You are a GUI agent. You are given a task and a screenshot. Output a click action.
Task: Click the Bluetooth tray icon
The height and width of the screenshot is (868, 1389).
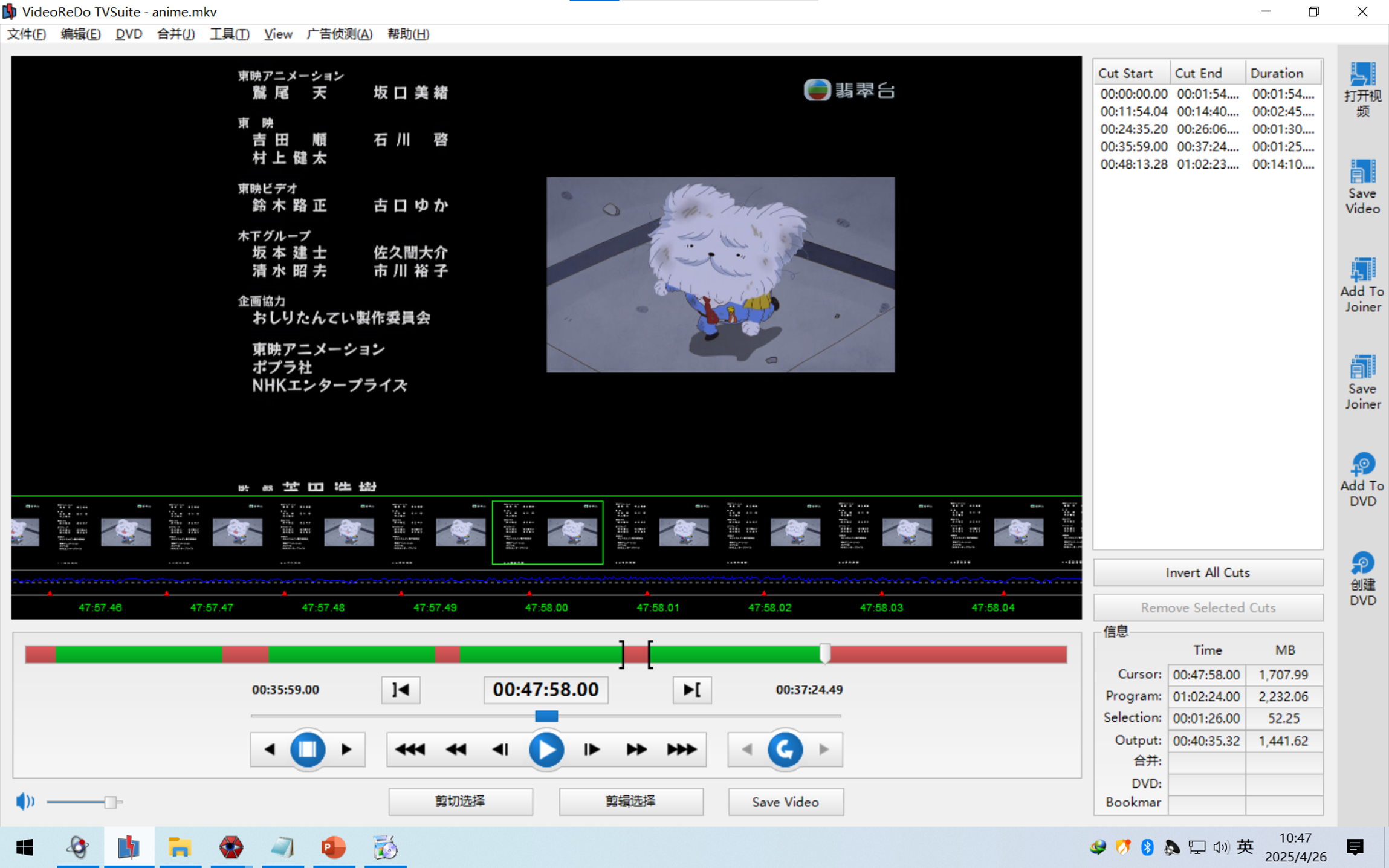tap(1147, 847)
